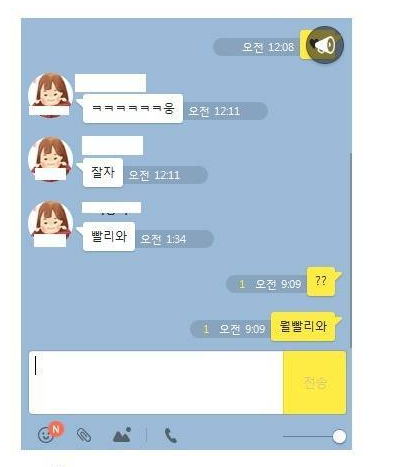Select the yellow 뭘빨리와 message bubble
Viewport: 407px width, 467px height.
[303, 327]
